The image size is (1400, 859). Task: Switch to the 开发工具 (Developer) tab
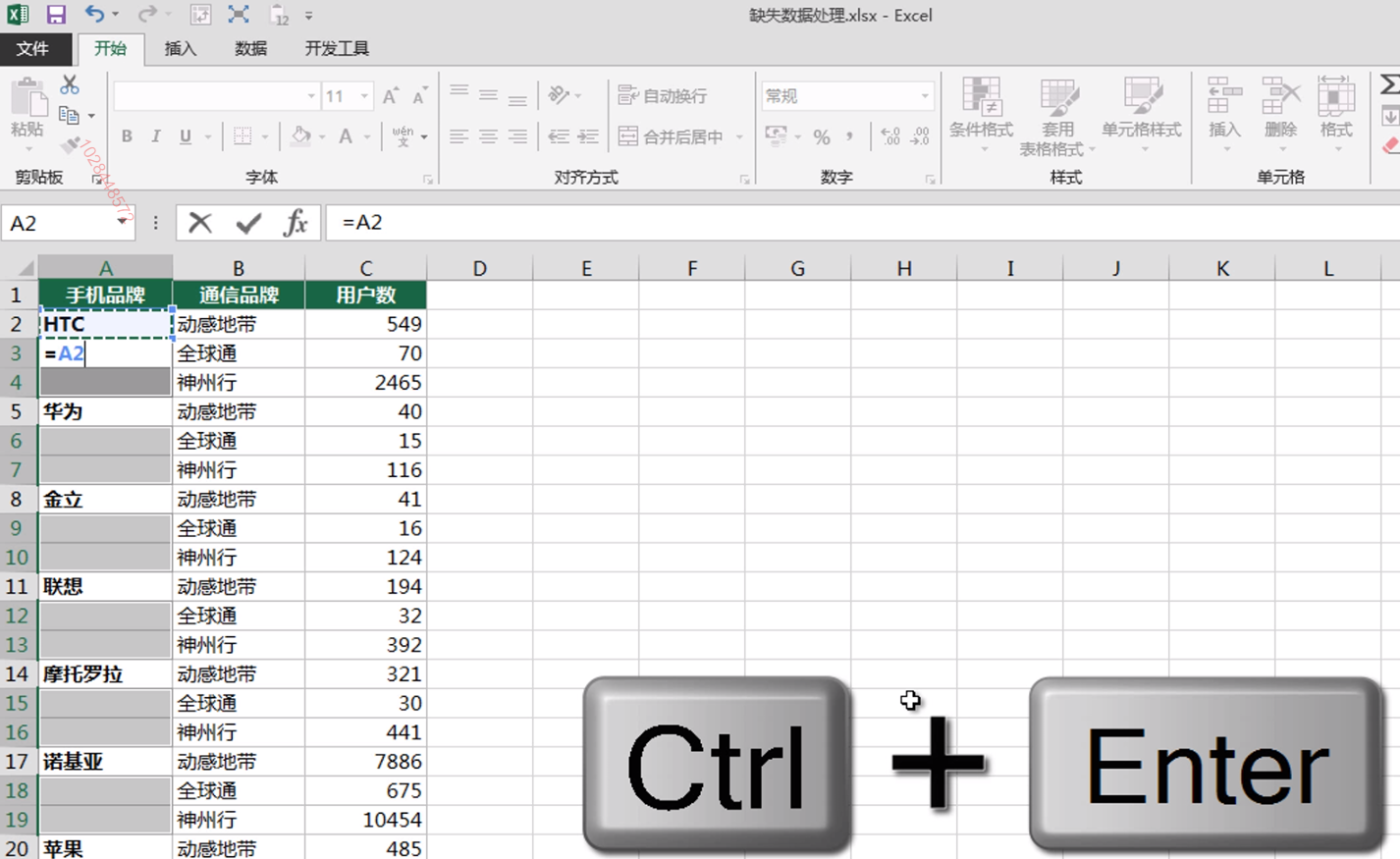[x=337, y=48]
